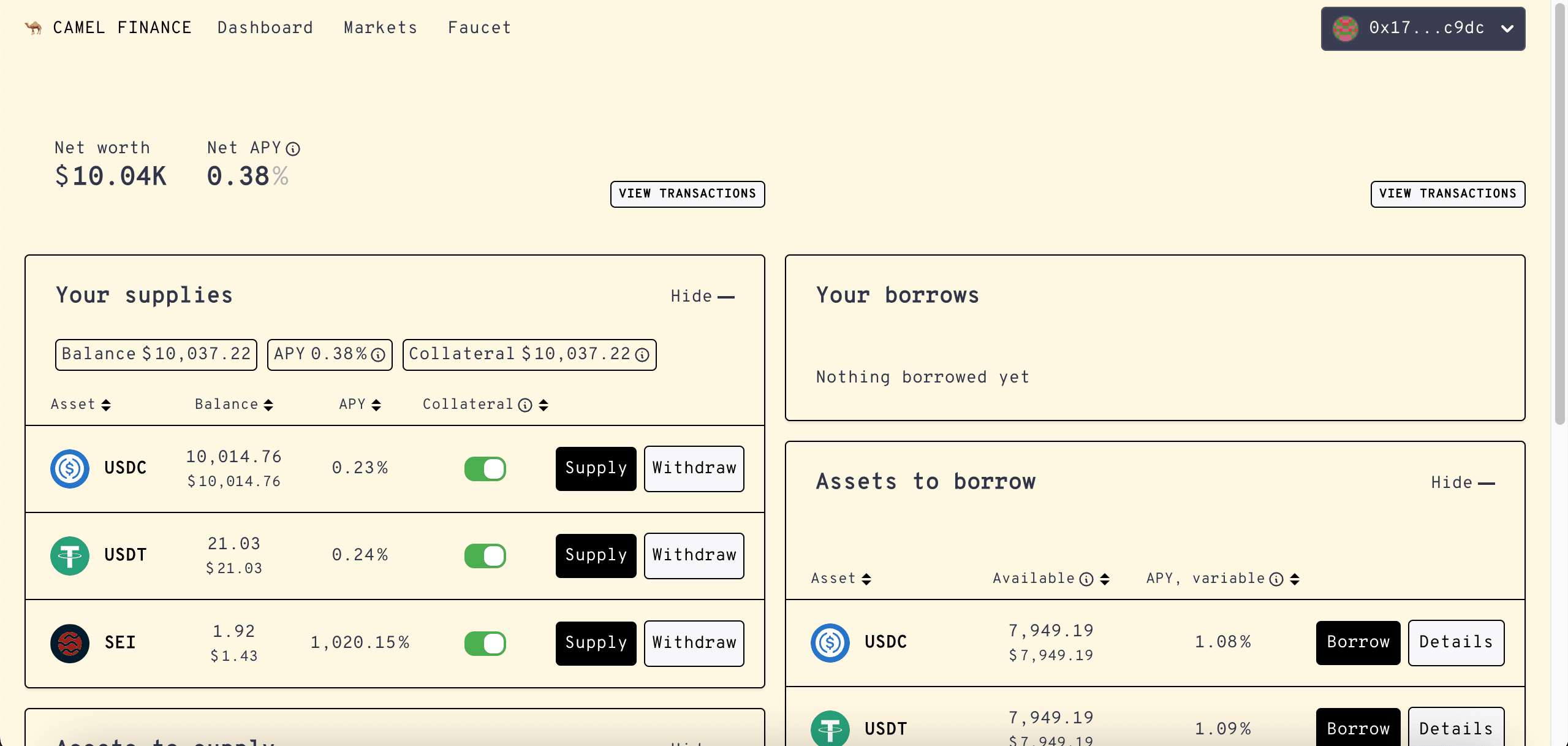Screen dimensions: 1568x746
Task: Sort supplies by Asset arrows
Action: coord(106,405)
